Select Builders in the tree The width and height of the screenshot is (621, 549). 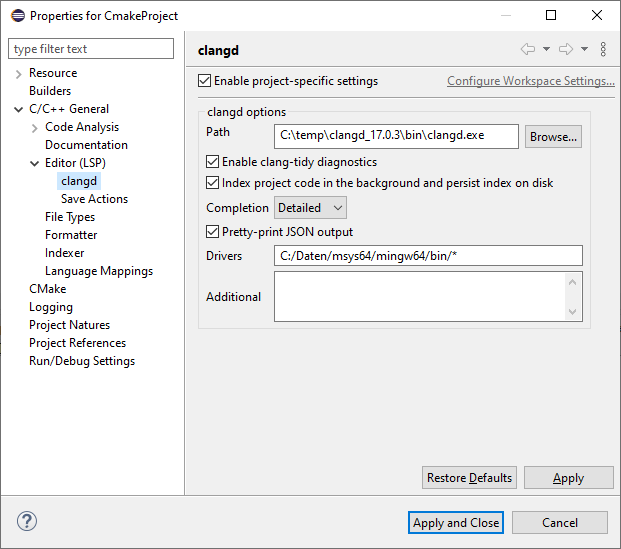[x=50, y=91]
